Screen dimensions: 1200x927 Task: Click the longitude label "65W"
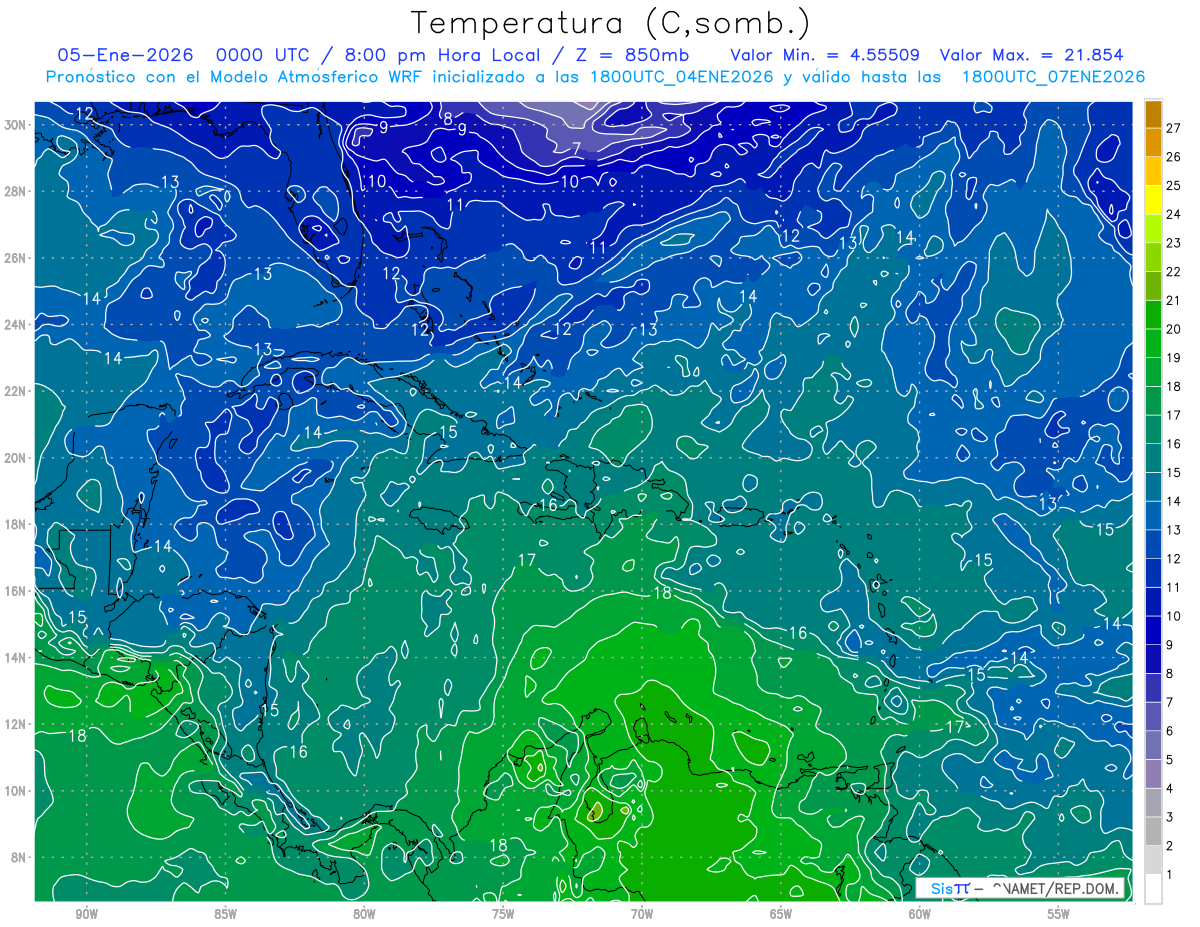coord(781,914)
